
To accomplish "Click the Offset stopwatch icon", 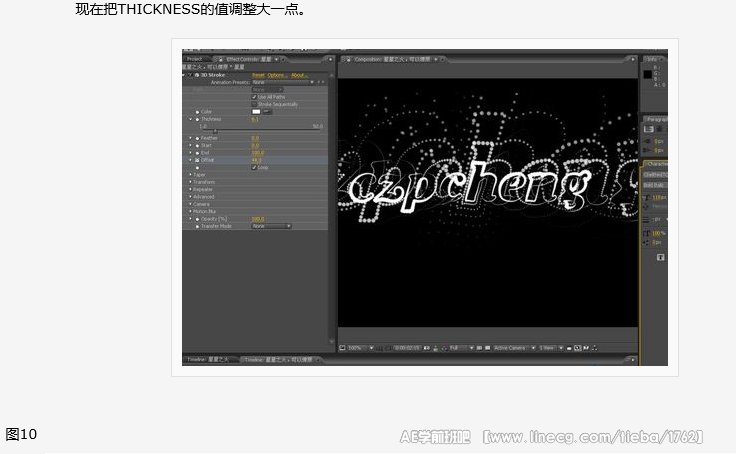I will coord(197,160).
